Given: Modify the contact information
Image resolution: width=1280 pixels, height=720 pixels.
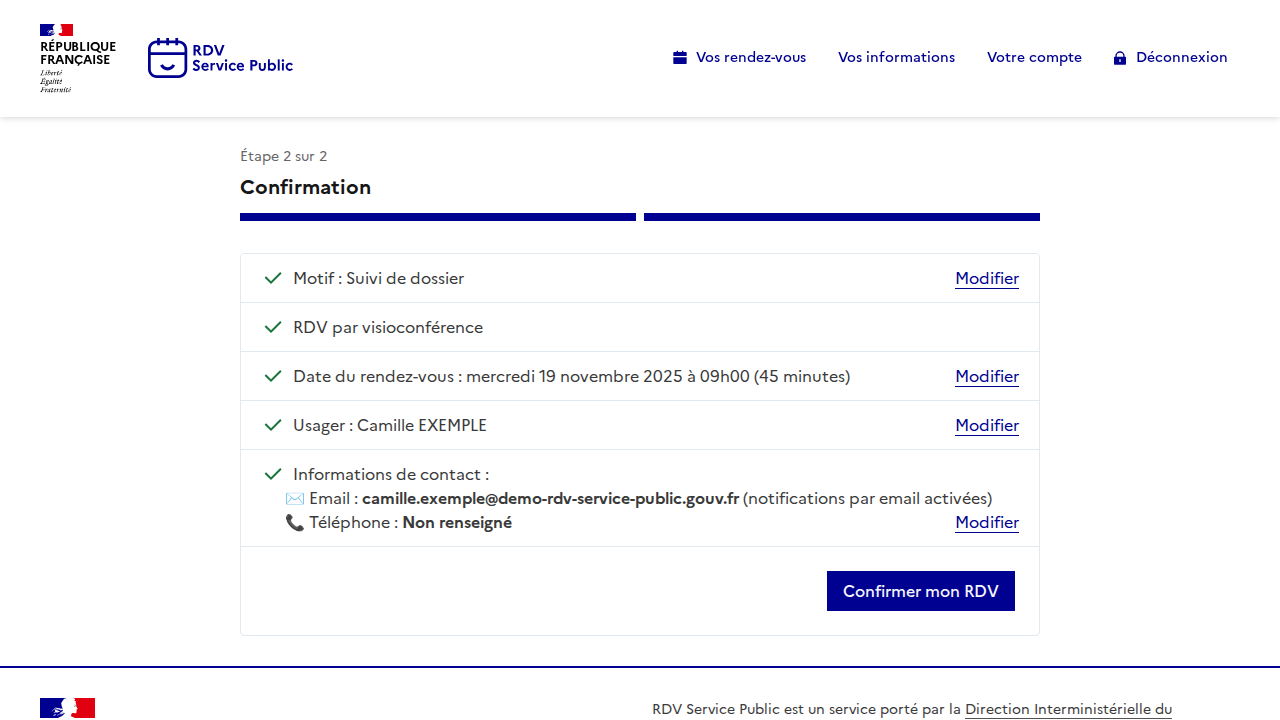Looking at the screenshot, I should [x=986, y=522].
